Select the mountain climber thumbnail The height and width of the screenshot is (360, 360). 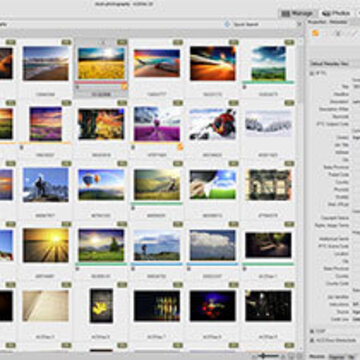click(x=46, y=185)
